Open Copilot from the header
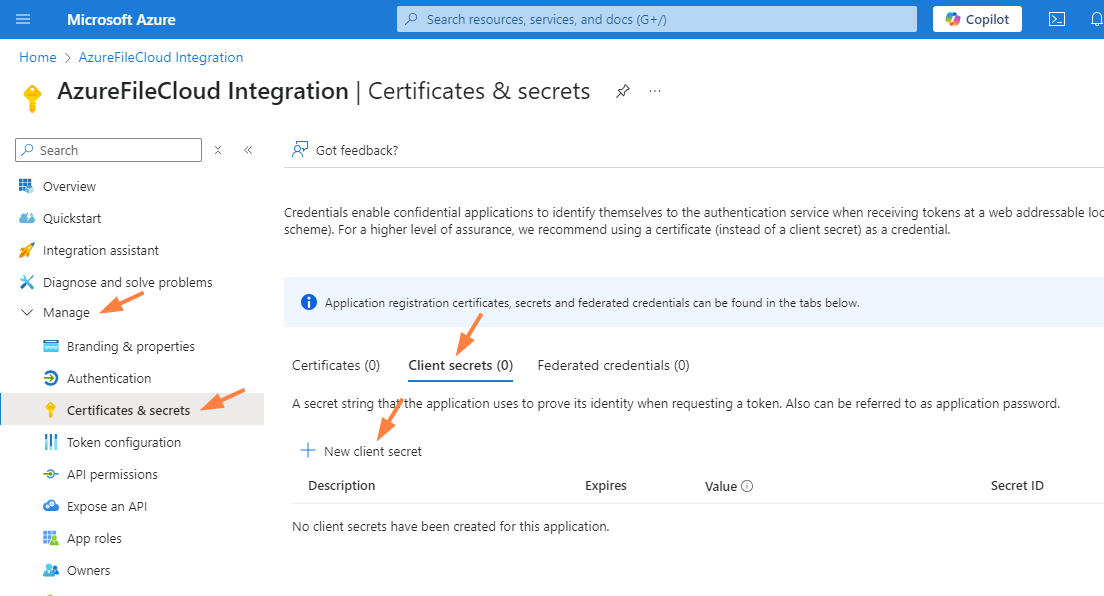Image resolution: width=1104 pixels, height=596 pixels. (977, 19)
